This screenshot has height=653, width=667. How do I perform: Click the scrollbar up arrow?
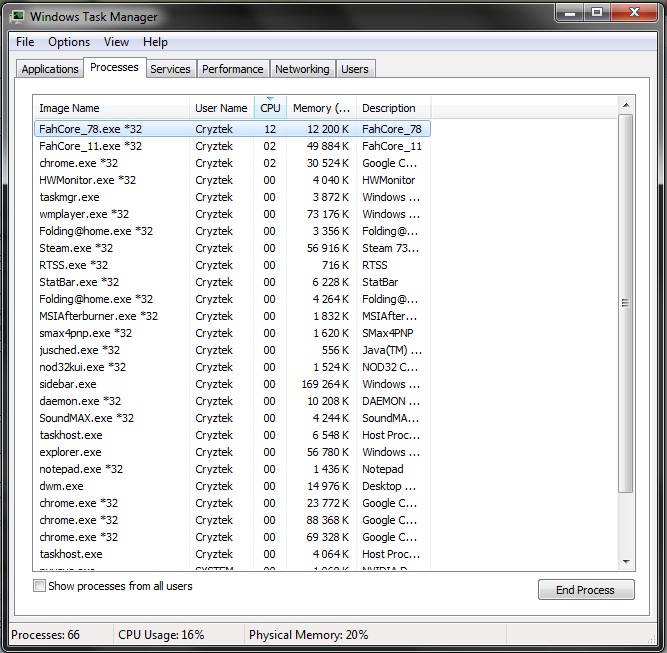pos(626,105)
